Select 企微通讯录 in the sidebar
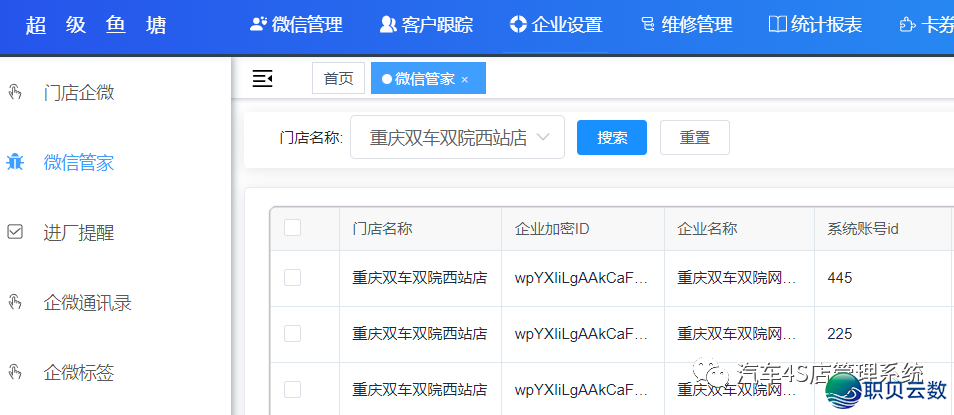 (87, 302)
